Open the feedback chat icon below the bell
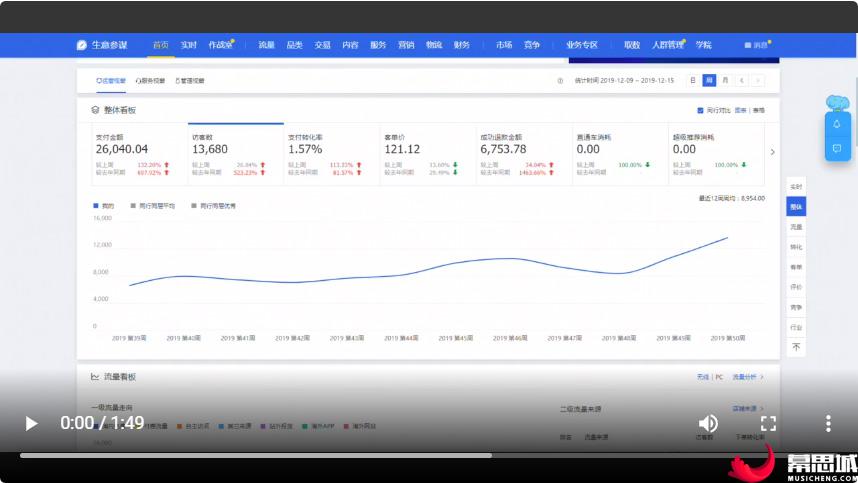The height and width of the screenshot is (483, 858). (x=837, y=148)
